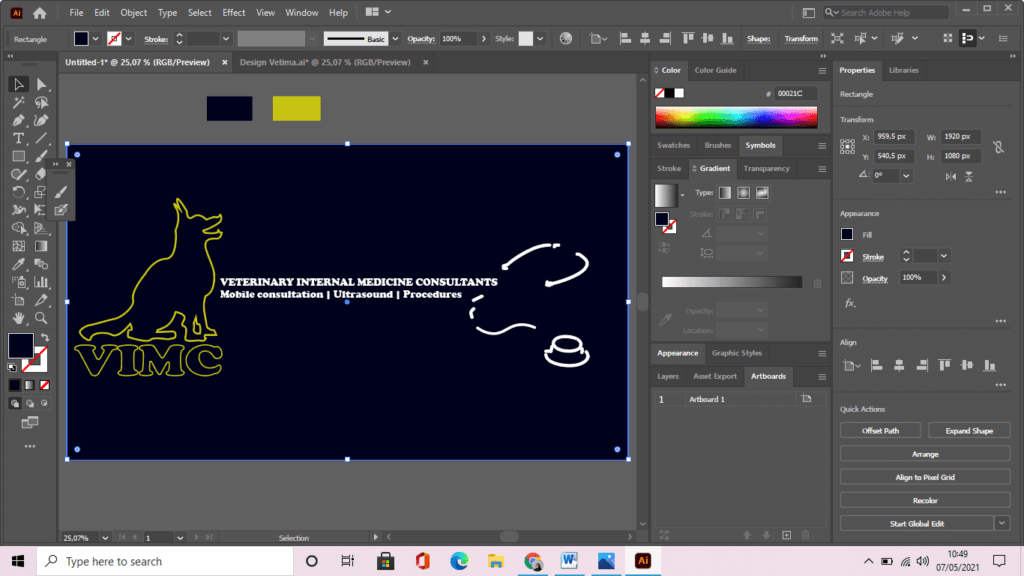
Task: Click the Swap Fill and Stroke arrow
Action: click(44, 338)
